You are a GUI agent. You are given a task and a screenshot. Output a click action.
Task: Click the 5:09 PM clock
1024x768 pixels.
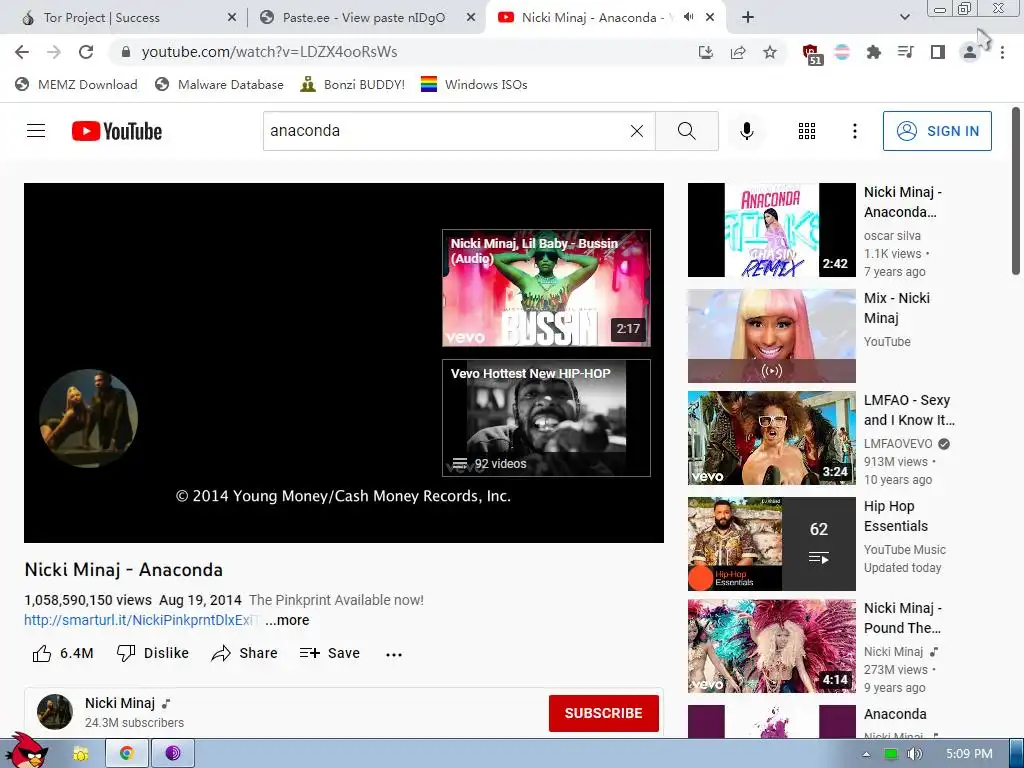coord(969,754)
